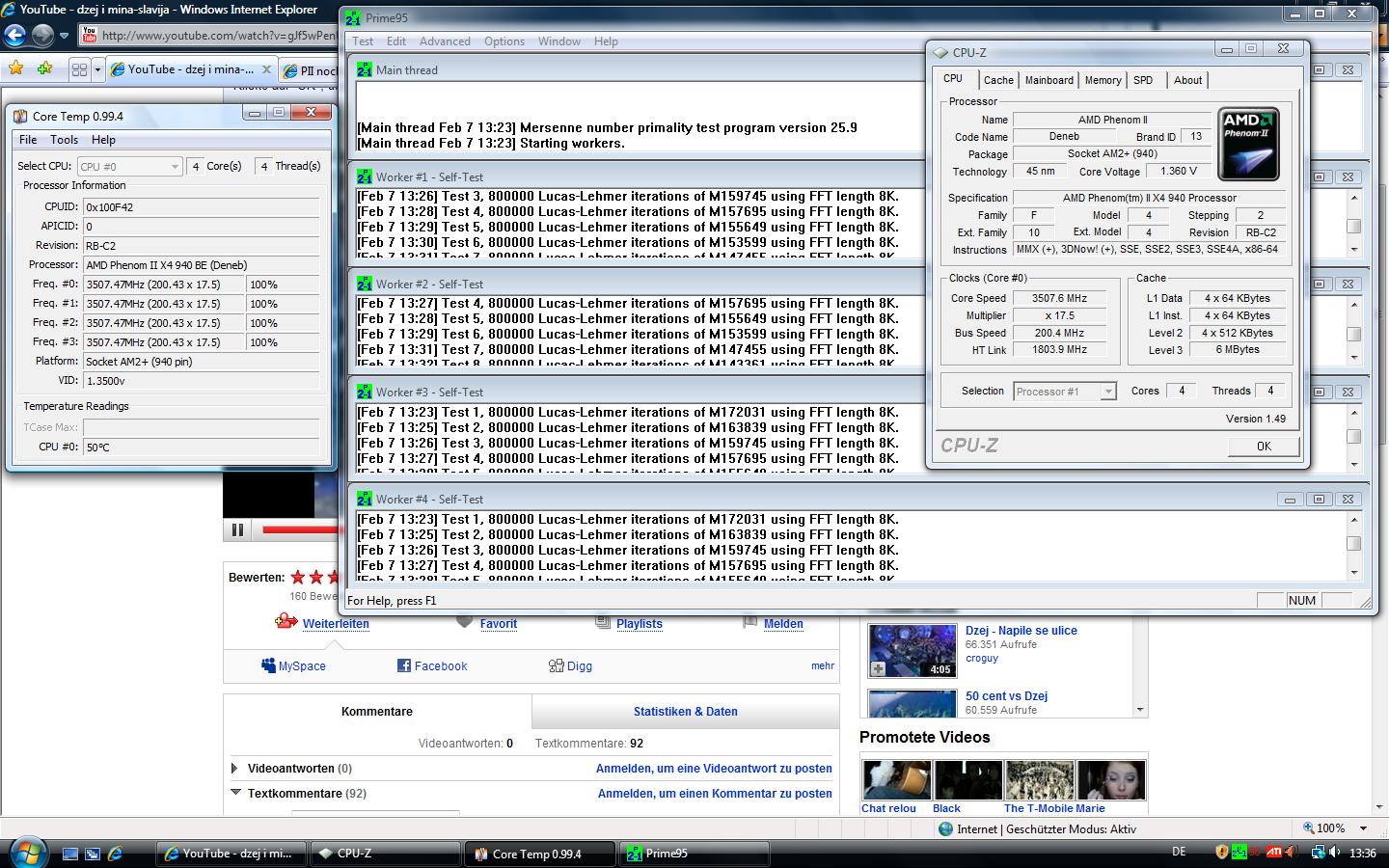Click the Prime95 title bar app icon
This screenshot has height=868, width=1389.
pyautogui.click(x=353, y=17)
